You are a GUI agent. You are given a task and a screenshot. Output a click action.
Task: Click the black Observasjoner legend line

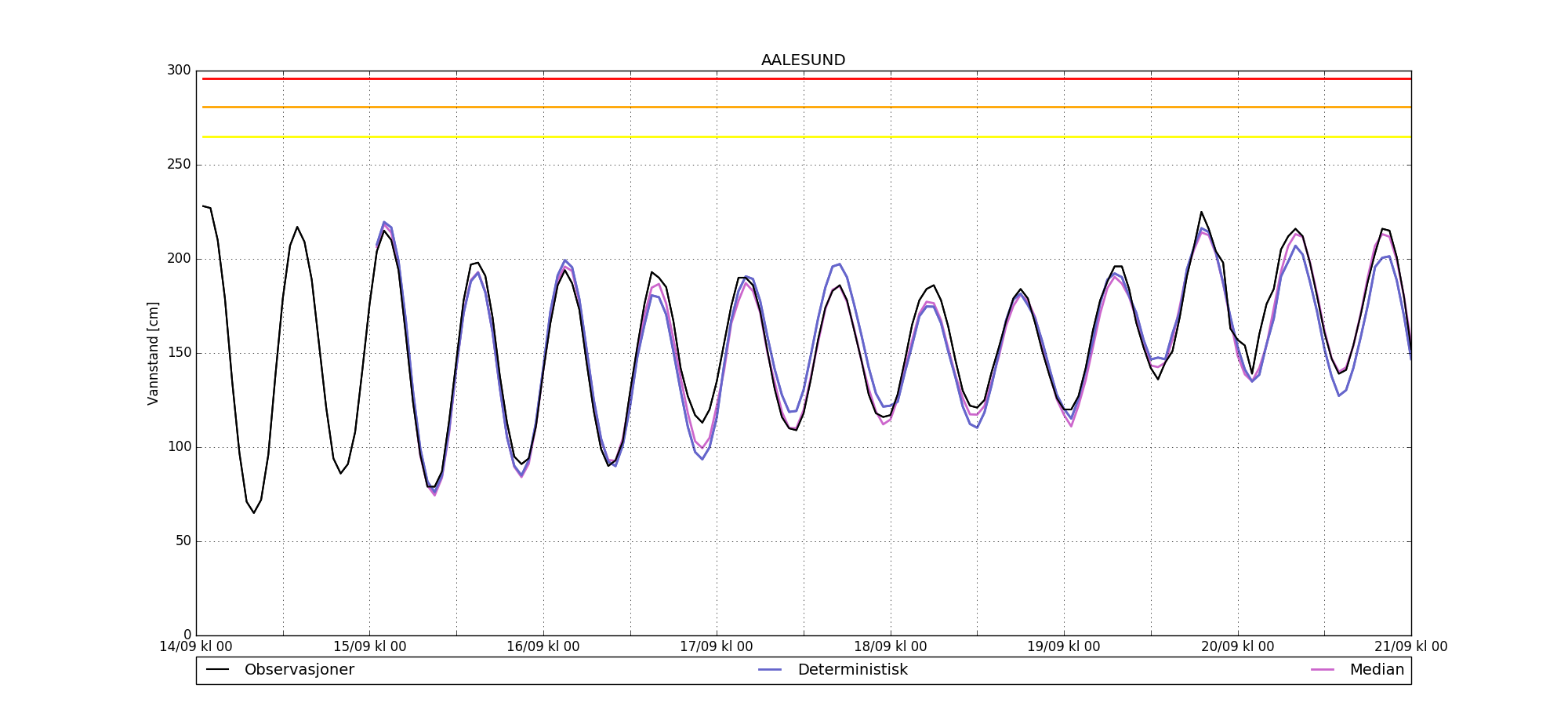coord(217,670)
